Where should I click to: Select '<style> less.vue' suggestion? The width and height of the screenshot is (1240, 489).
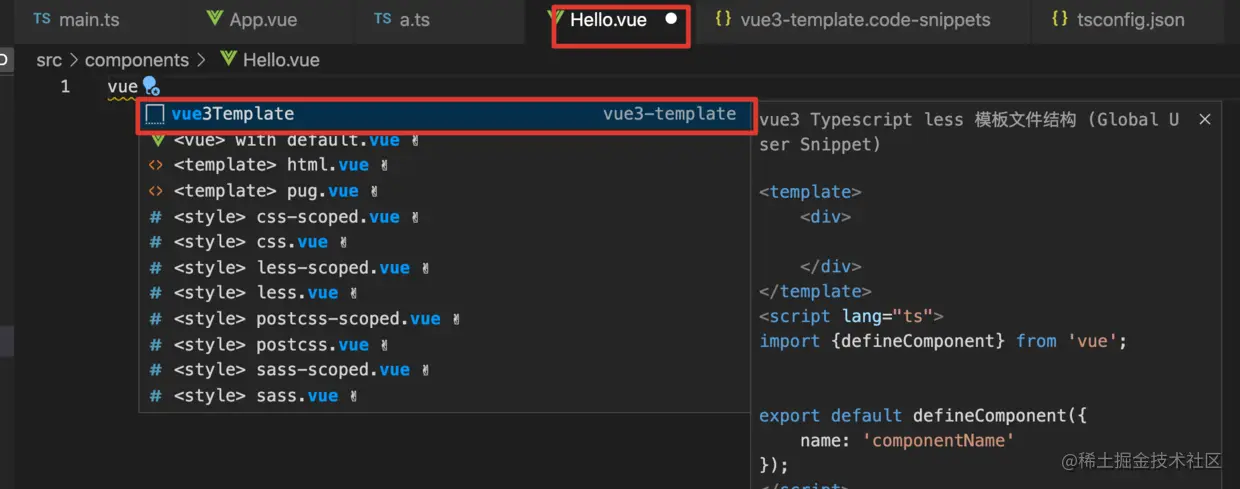(444, 293)
